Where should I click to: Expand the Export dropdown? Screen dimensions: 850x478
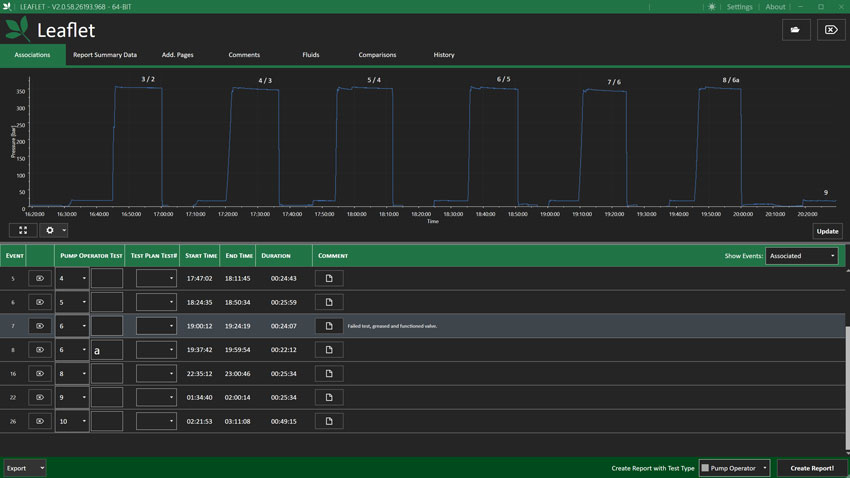coord(25,468)
